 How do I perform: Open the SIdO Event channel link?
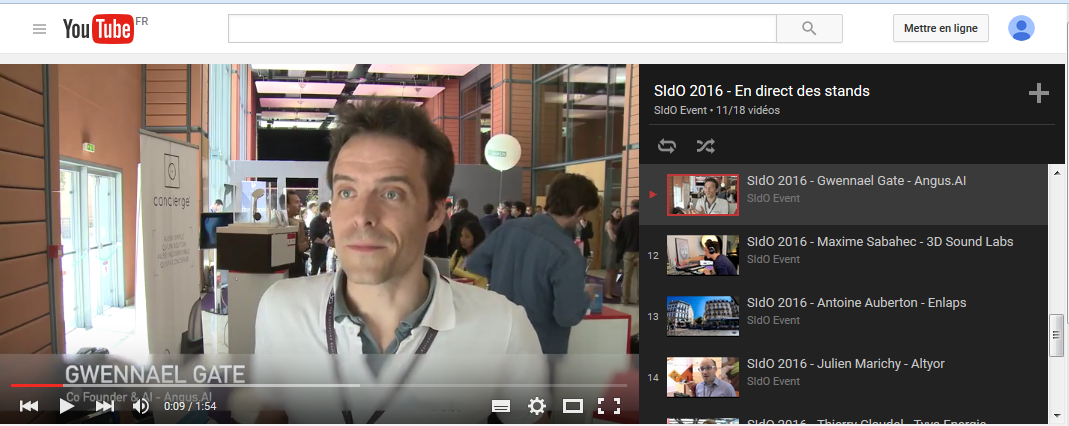click(680, 110)
